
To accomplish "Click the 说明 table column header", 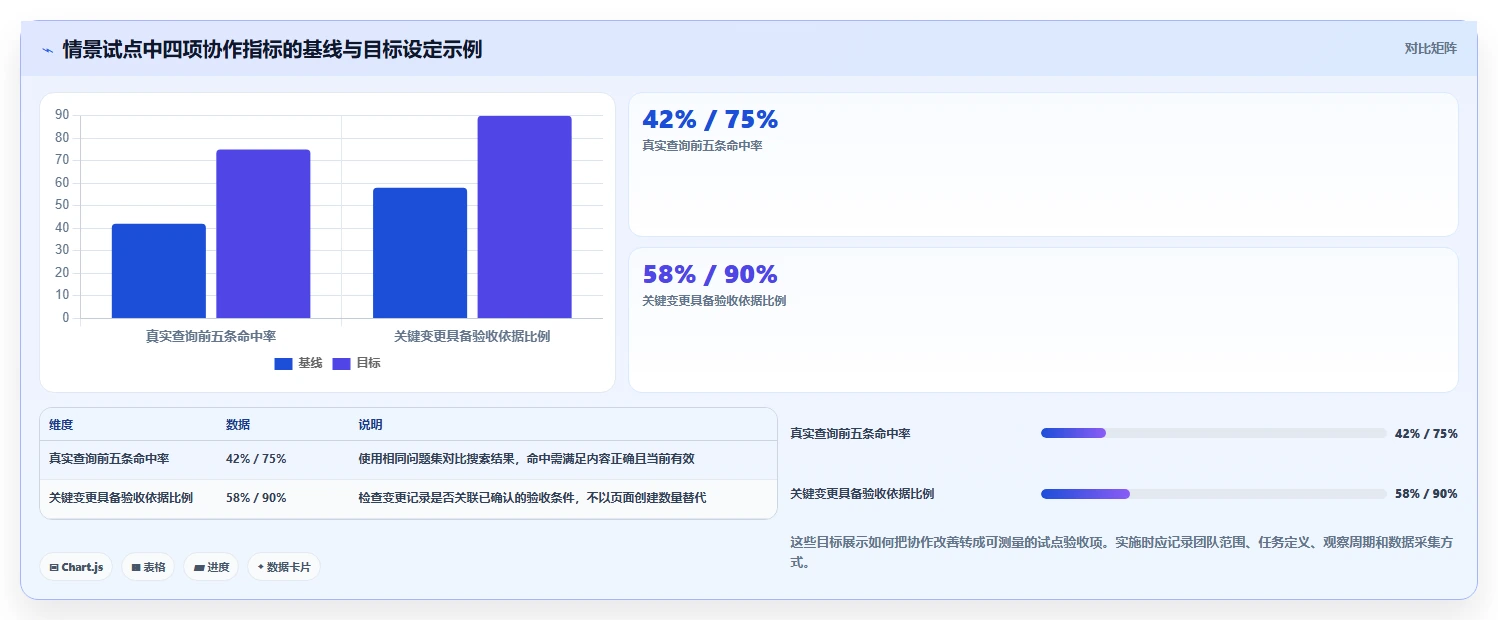I will 370,425.
